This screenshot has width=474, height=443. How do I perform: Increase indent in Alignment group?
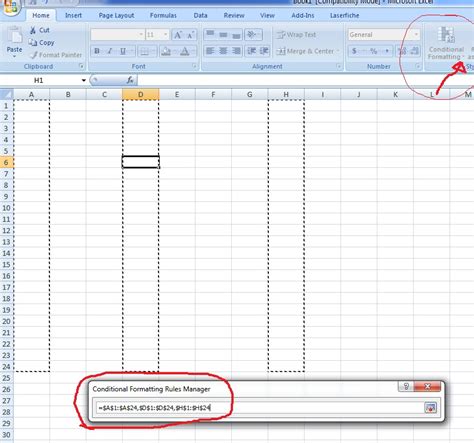click(264, 51)
